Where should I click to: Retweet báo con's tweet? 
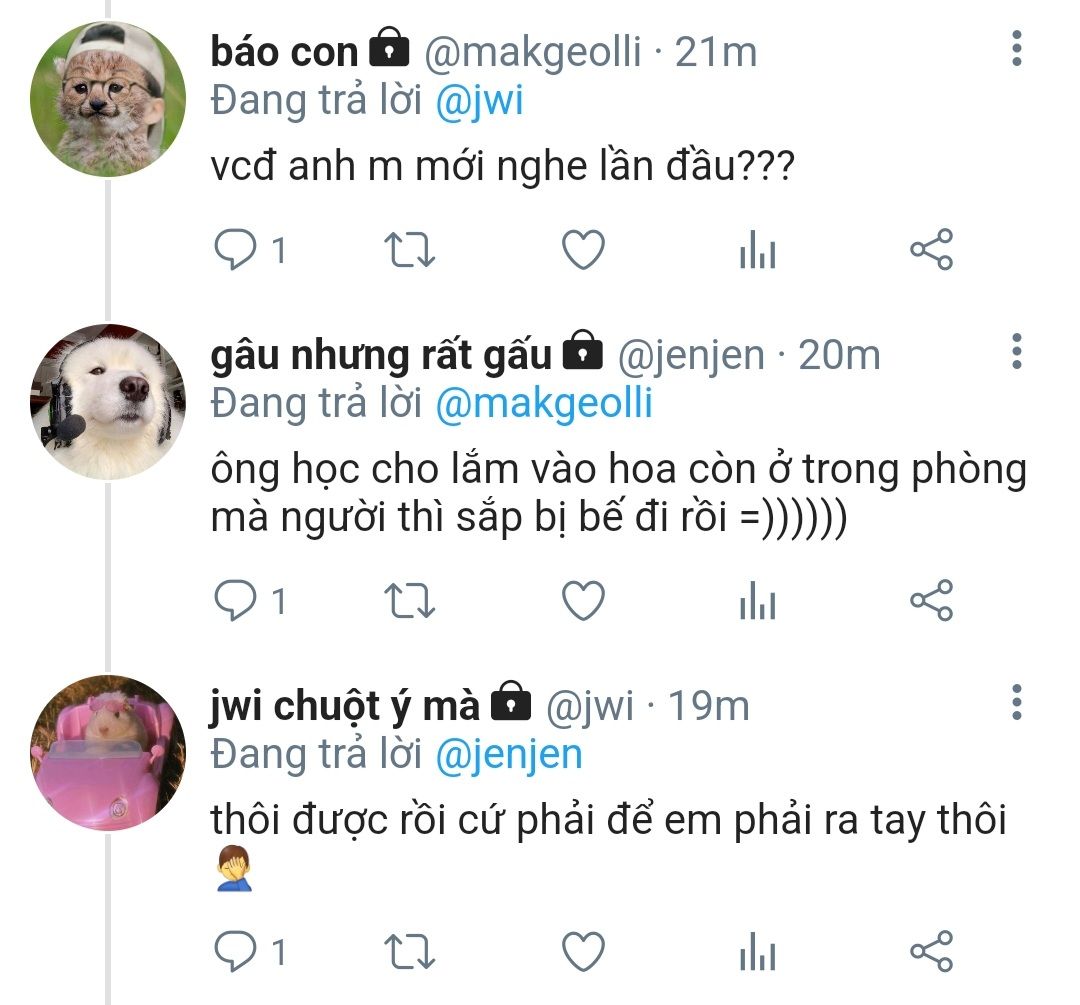[409, 249]
